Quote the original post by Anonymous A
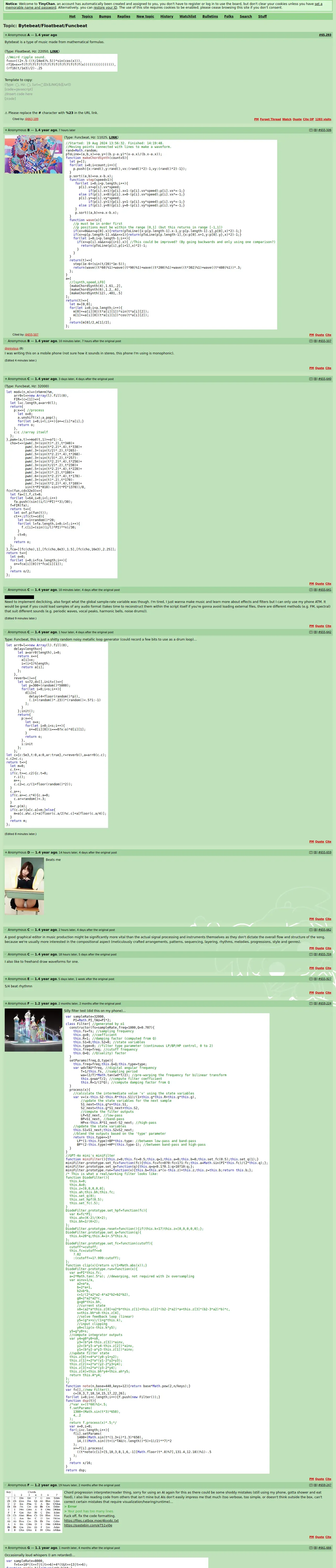Image resolution: width=336 pixels, height=1568 pixels. (297, 119)
